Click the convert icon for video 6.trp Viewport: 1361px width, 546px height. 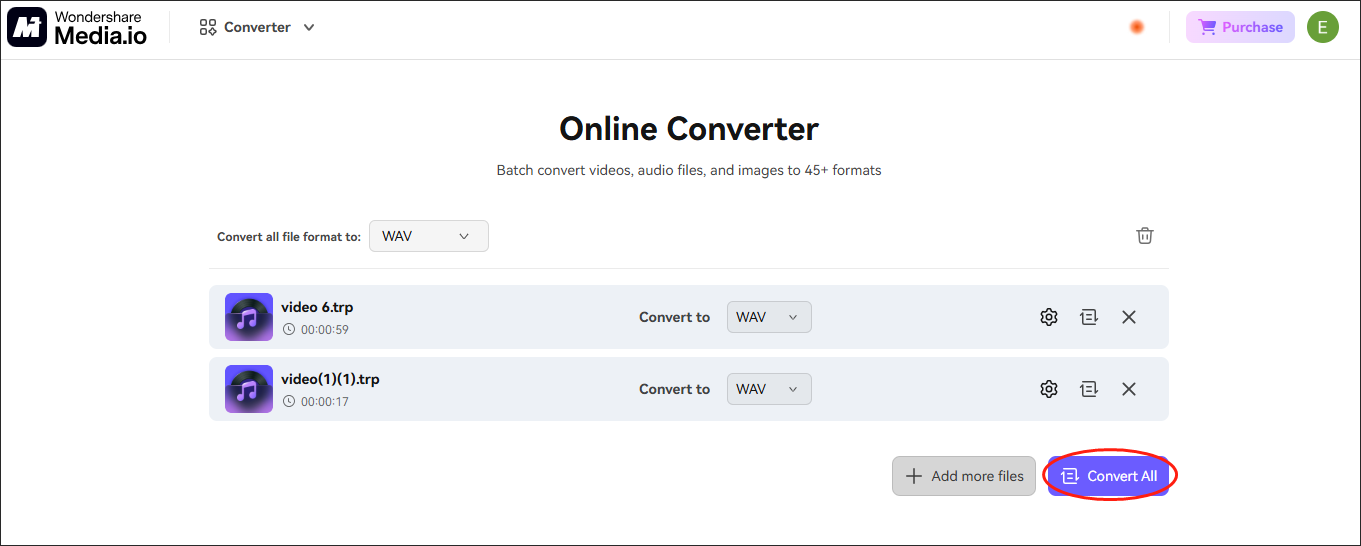(1089, 317)
